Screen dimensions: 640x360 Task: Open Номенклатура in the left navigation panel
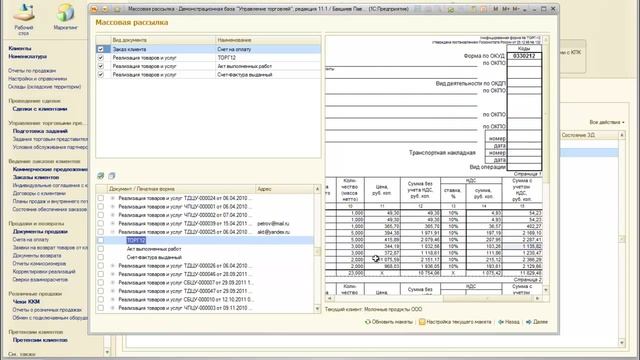coord(27,56)
